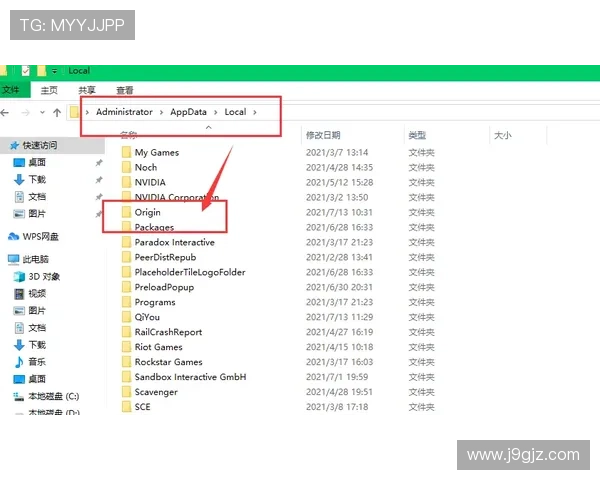Click 快速访问 star in sidebar
The width and height of the screenshot is (600, 480).
pos(13,145)
